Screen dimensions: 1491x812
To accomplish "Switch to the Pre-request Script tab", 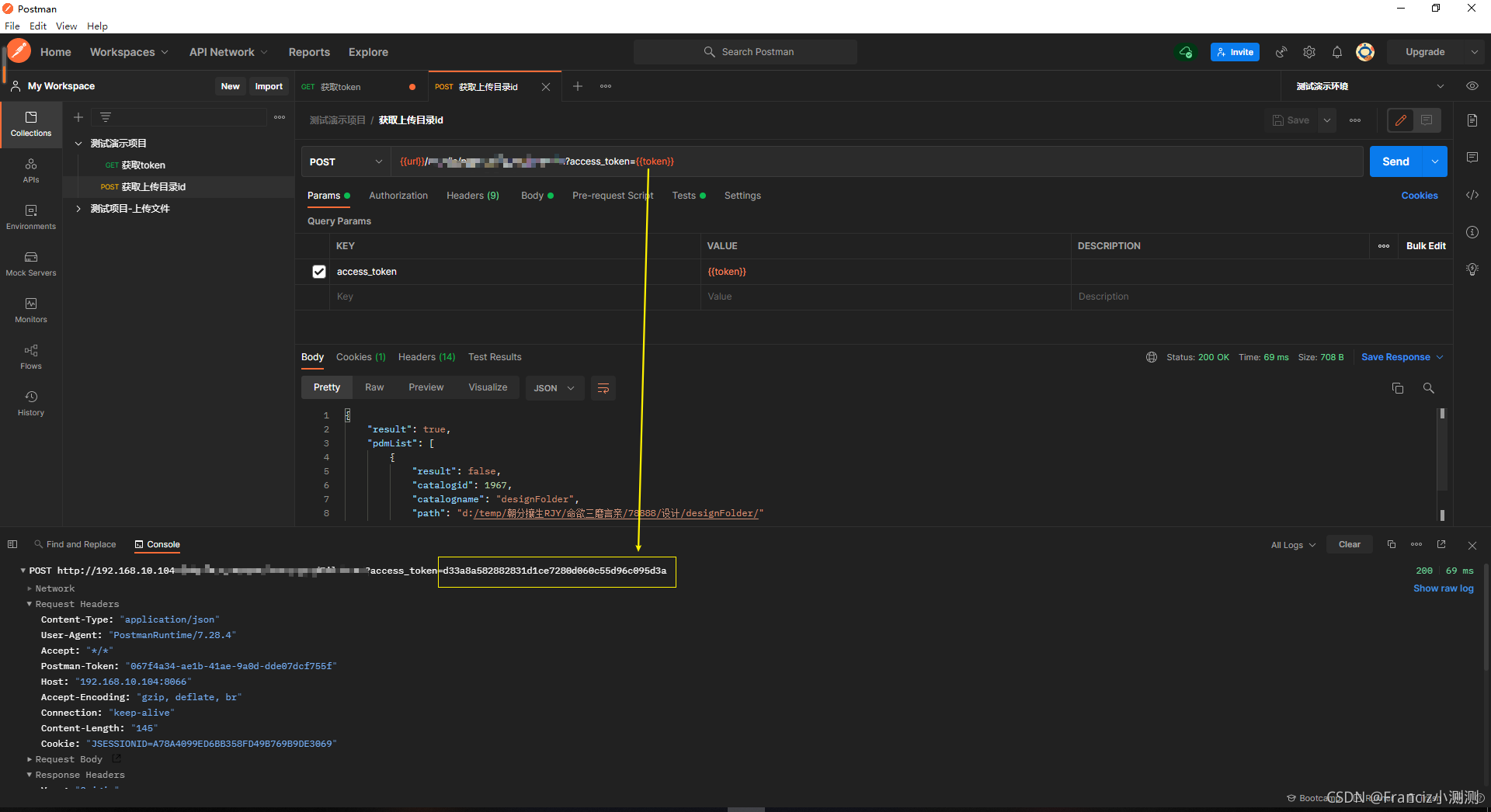I will pyautogui.click(x=613, y=196).
